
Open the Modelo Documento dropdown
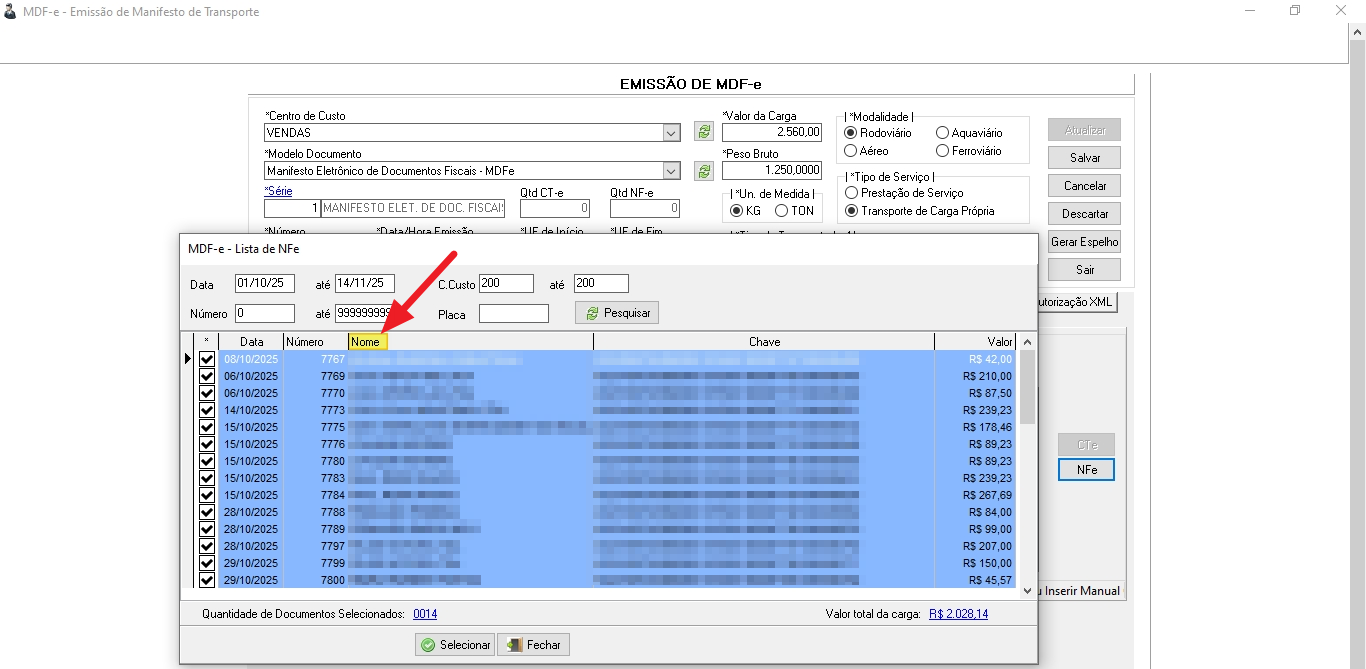click(671, 171)
